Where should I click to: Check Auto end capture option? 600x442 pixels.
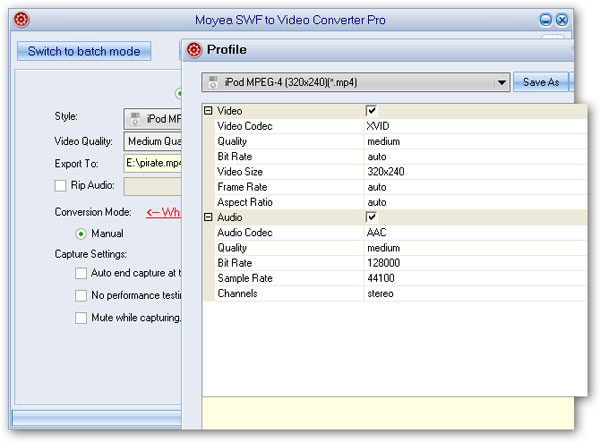tap(81, 273)
